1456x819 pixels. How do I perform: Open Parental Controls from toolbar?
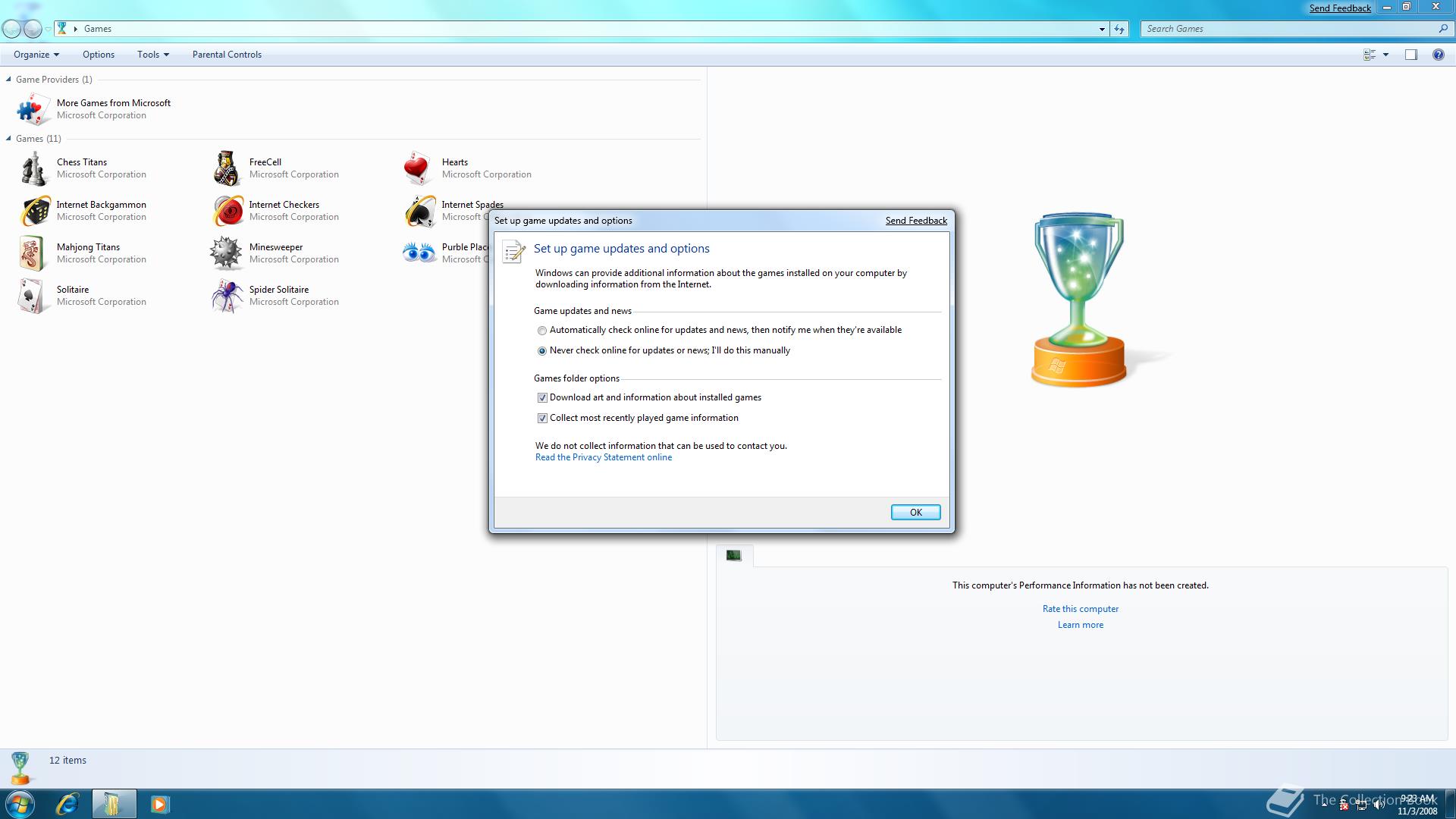pos(227,55)
